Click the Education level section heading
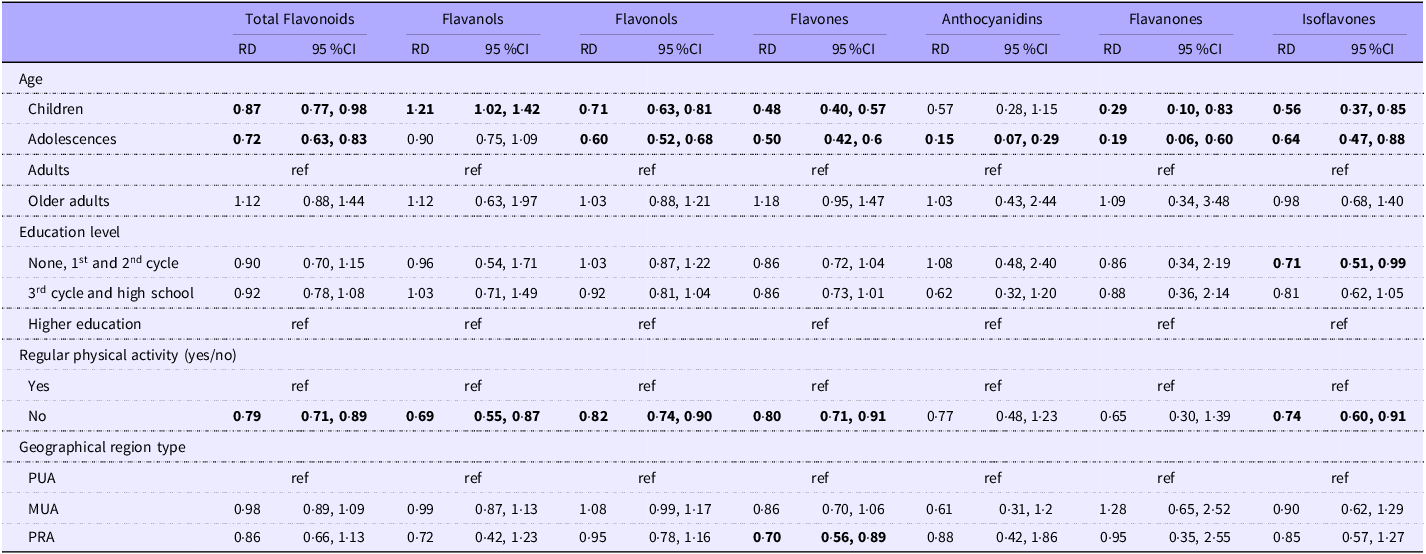 [69, 231]
